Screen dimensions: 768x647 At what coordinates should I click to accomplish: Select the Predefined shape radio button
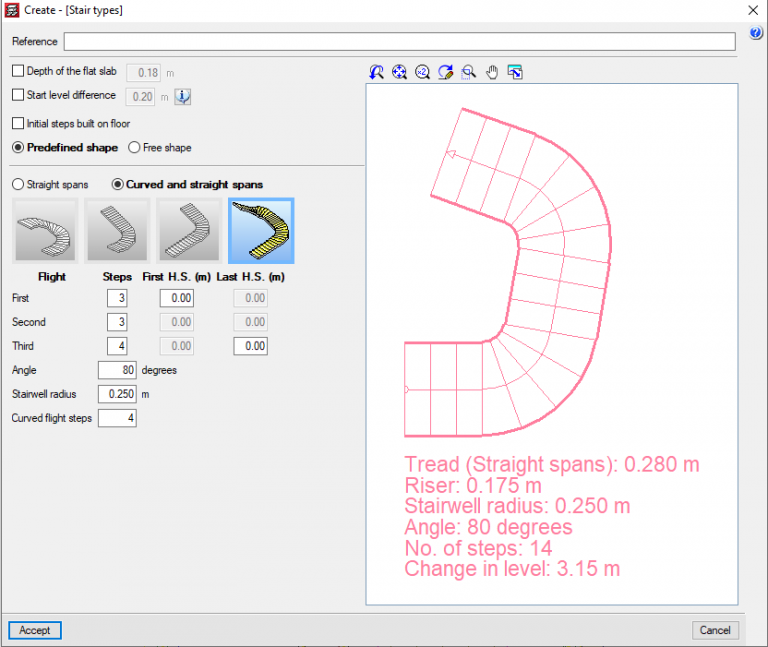click(18, 147)
